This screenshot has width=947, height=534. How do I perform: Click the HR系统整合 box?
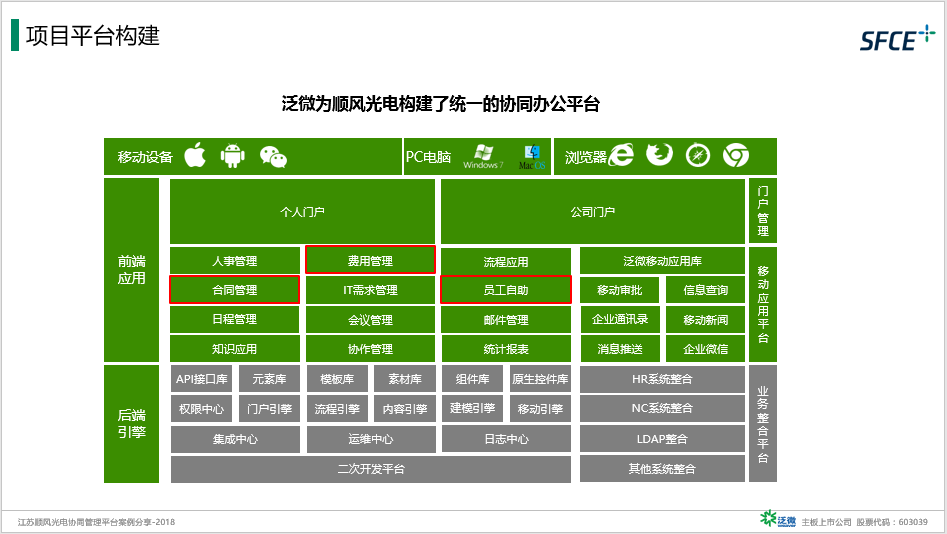click(663, 379)
